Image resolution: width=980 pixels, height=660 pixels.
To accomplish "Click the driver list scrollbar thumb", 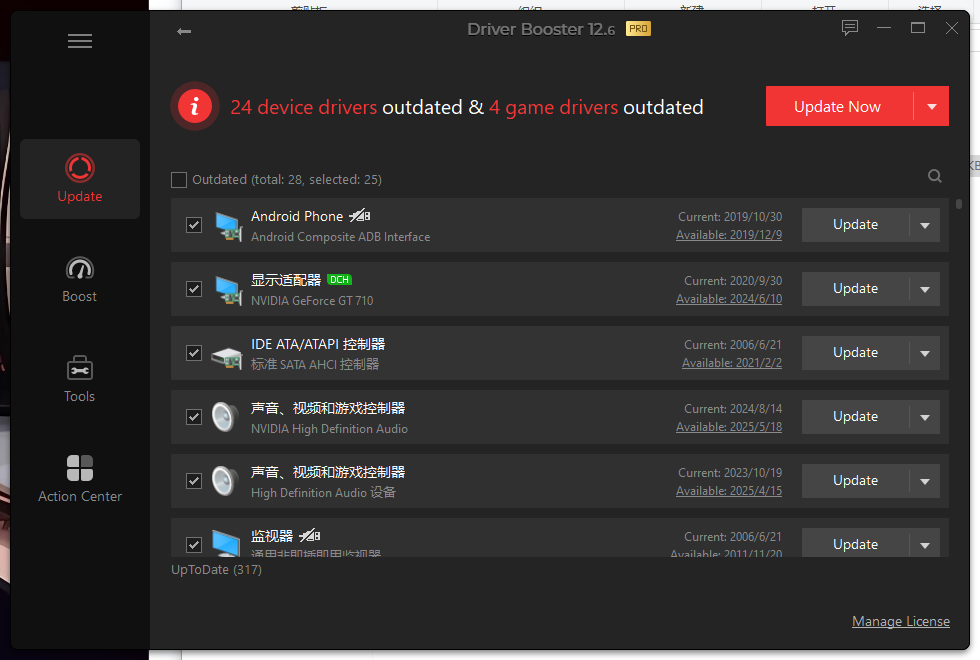I will [959, 204].
